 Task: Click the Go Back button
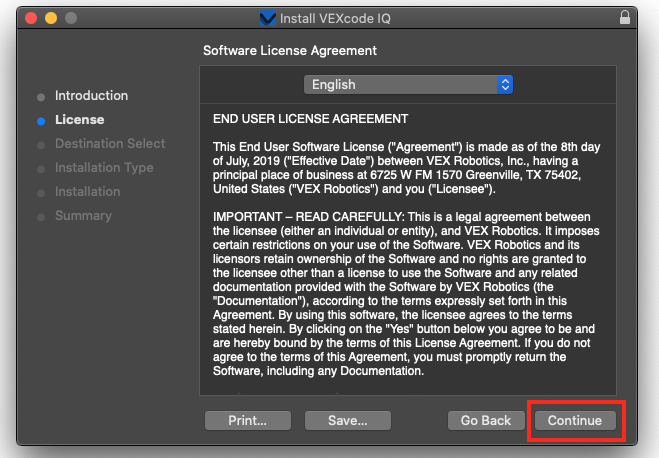pos(486,421)
